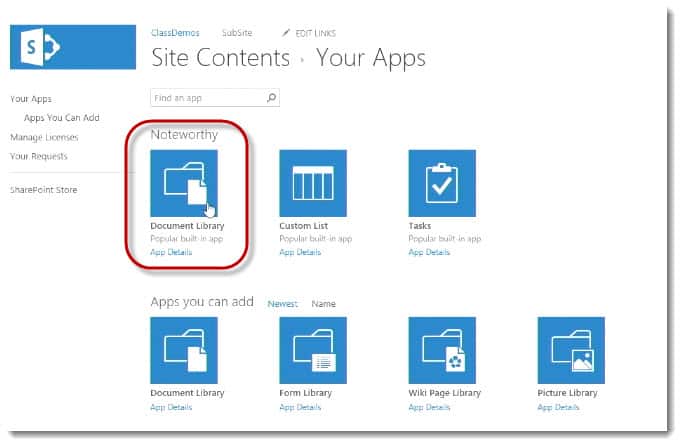682x446 pixels.
Task: Open App Details for Noteworthy Document Library
Action: coord(171,252)
